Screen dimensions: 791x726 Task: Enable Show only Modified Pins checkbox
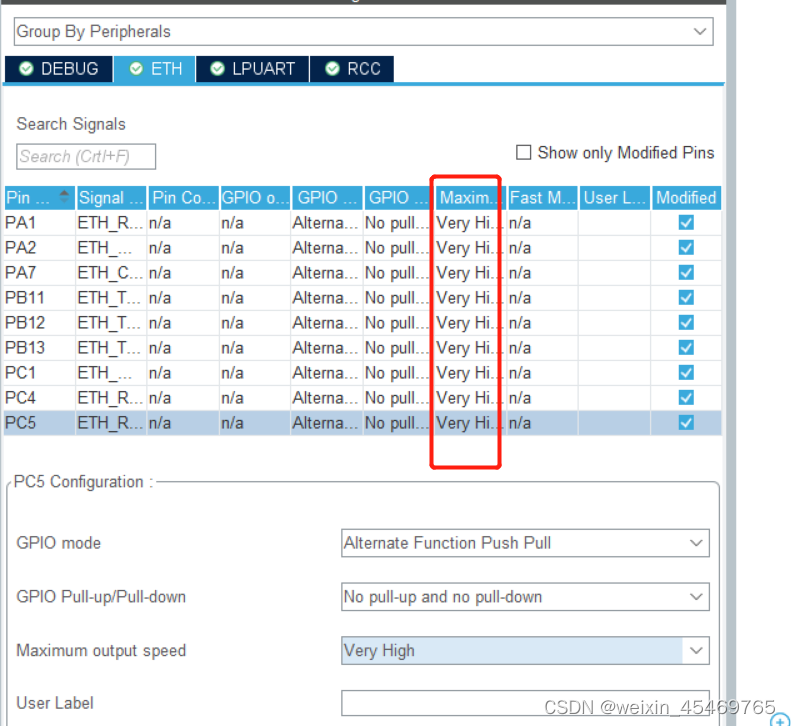pos(524,152)
